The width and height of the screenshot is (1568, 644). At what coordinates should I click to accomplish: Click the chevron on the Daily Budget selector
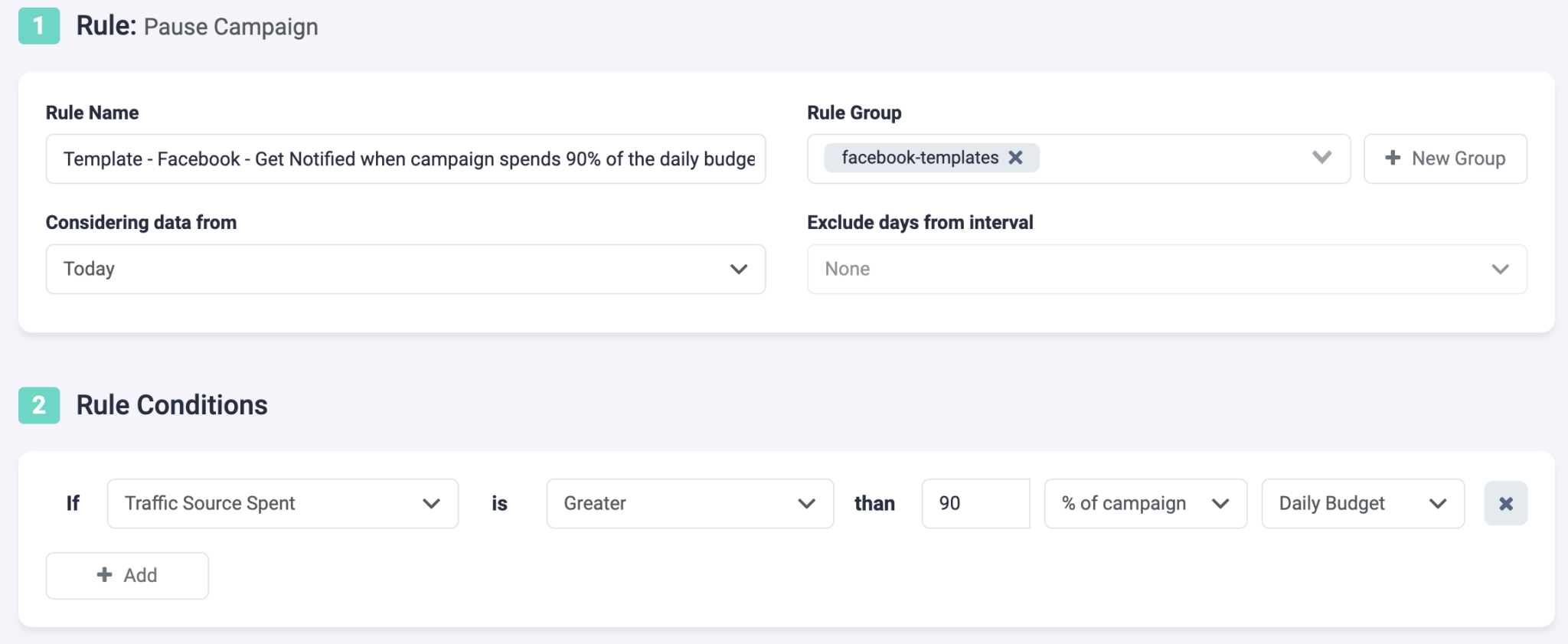(1438, 503)
